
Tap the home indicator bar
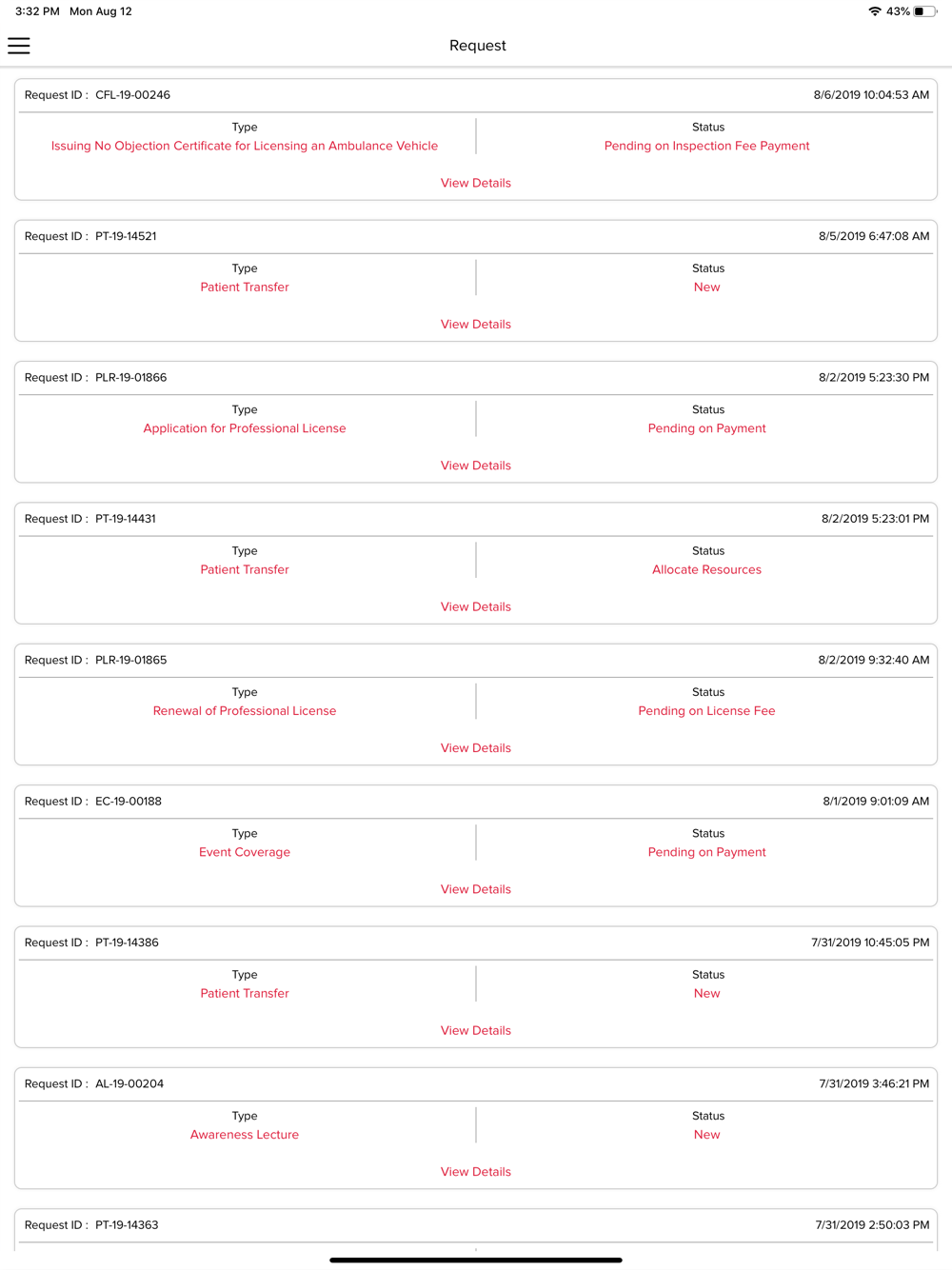click(x=476, y=1260)
